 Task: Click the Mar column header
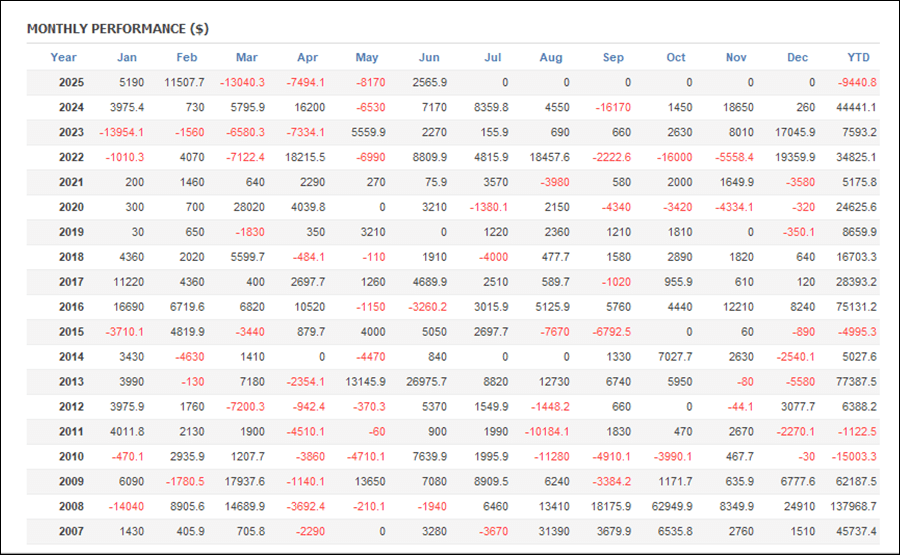pos(247,57)
